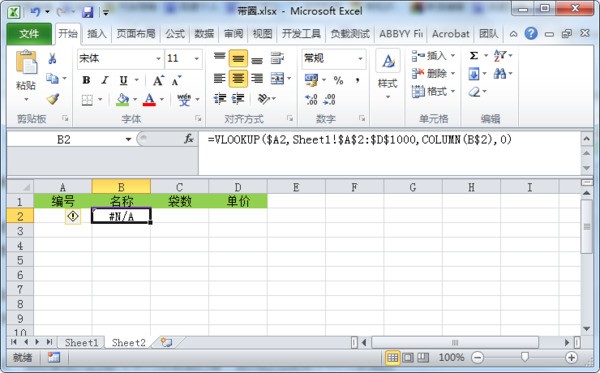
Task: Align text to bottom of cell
Action: [257, 59]
